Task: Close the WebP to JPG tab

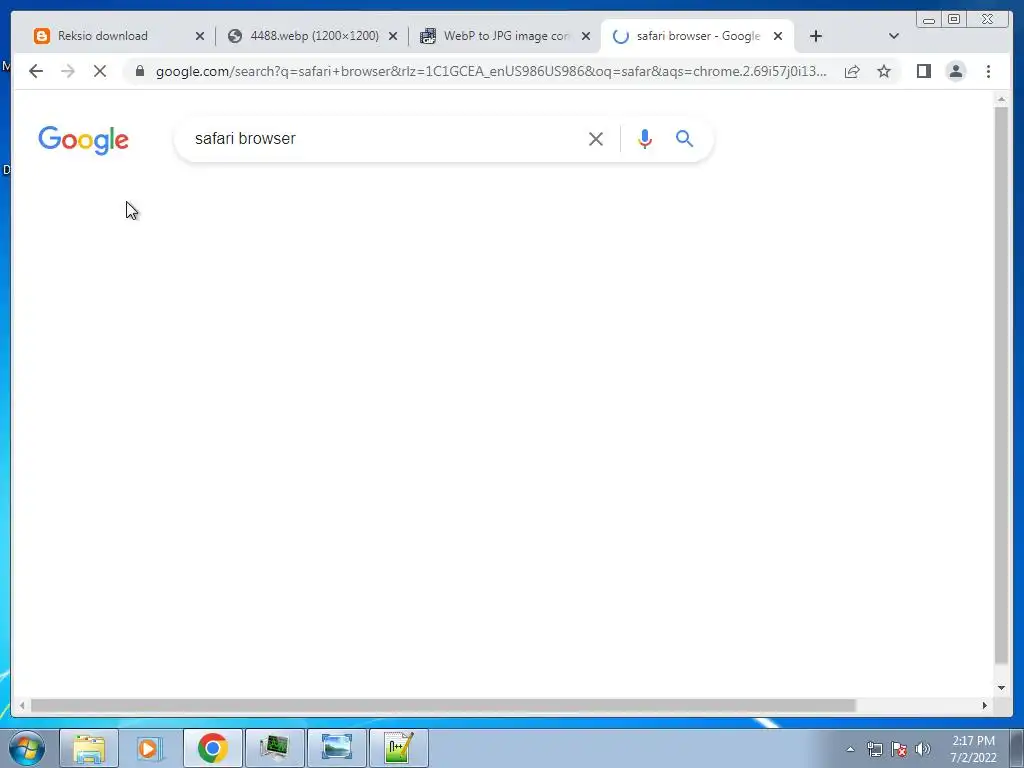Action: pyautogui.click(x=586, y=37)
